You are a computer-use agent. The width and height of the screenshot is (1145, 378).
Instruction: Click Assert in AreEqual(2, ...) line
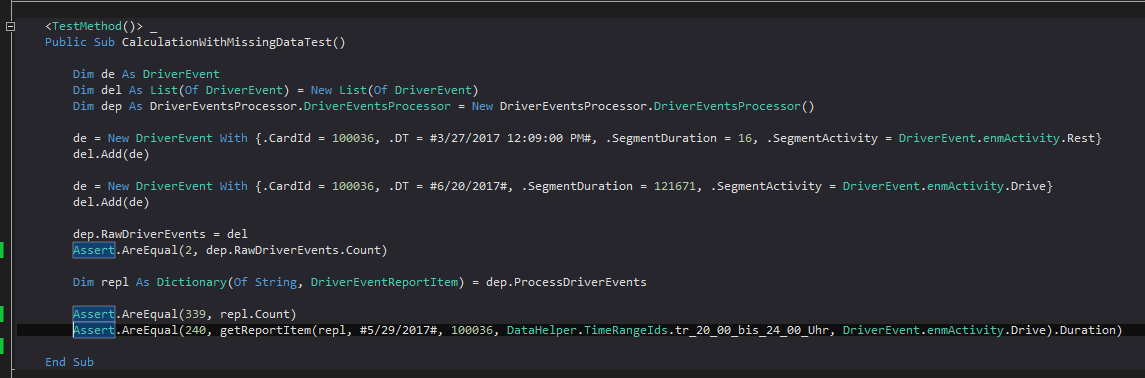[93, 250]
